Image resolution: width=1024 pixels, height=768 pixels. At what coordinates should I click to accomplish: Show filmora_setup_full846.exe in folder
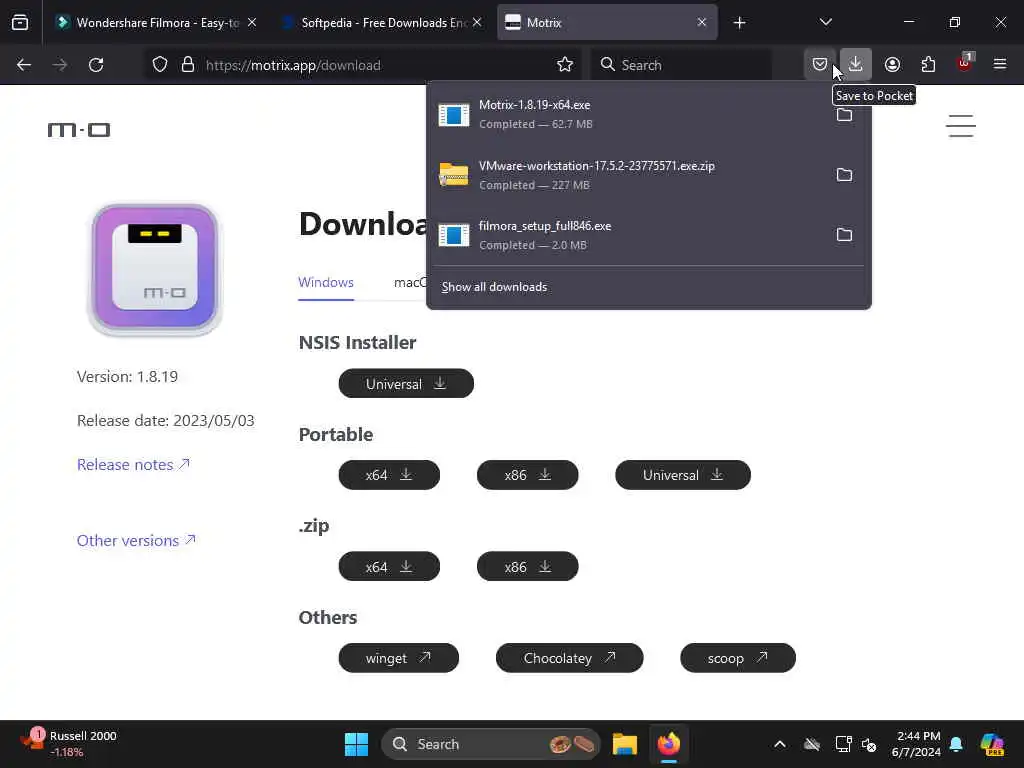pos(844,235)
